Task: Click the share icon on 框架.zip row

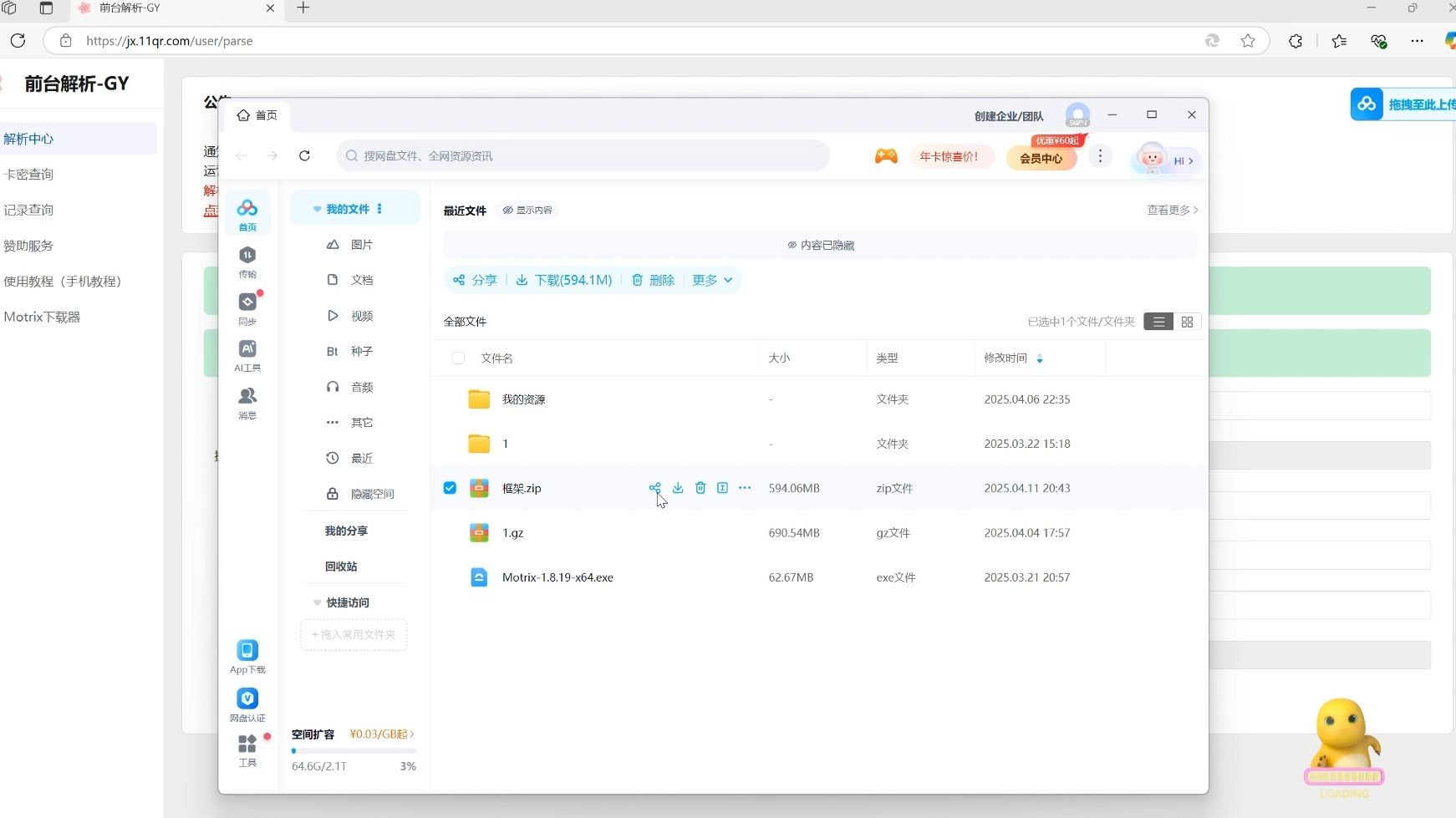Action: point(655,488)
